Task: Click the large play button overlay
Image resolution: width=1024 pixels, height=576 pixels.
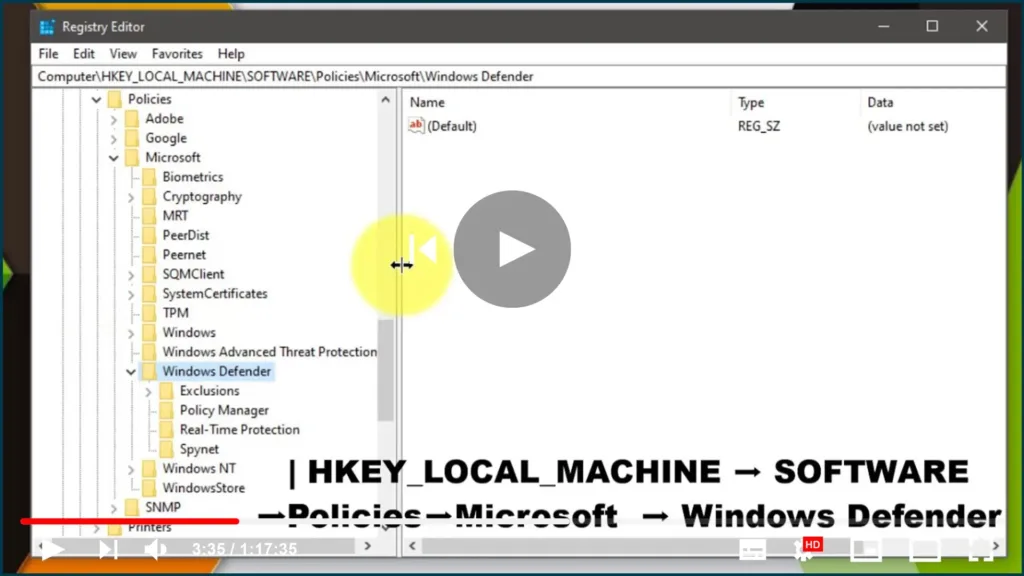Action: click(x=512, y=249)
